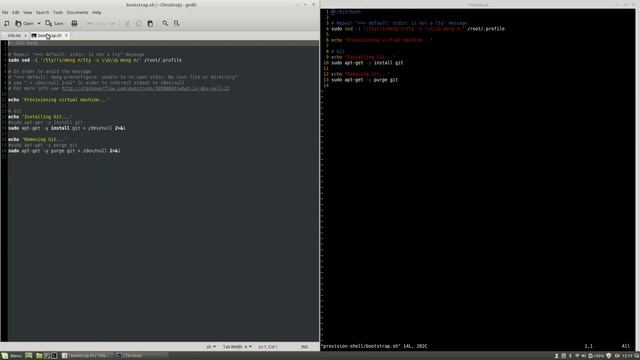The height and width of the screenshot is (360, 640).
Task: Select the bootstrap.sh tab
Action: coord(49,36)
